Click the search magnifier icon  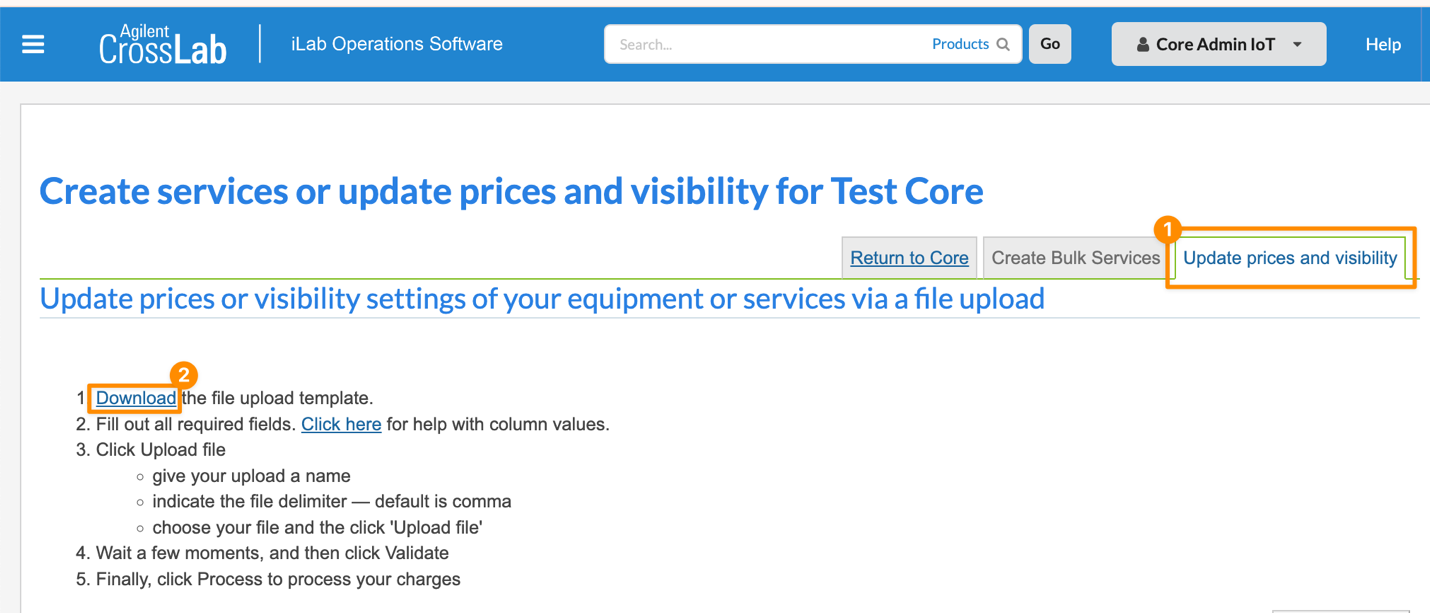pos(1001,44)
